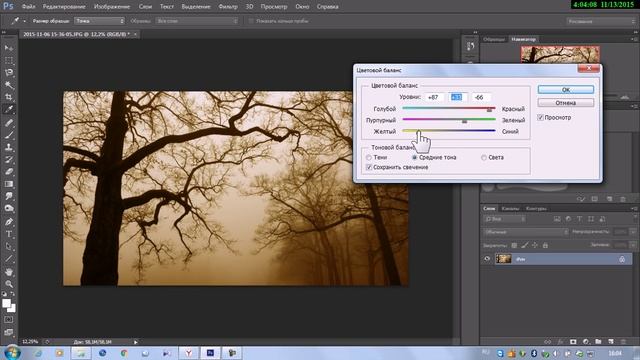The height and width of the screenshot is (360, 640).
Task: Change screen mode icon at toolbox bottom
Action: (x=9, y=332)
